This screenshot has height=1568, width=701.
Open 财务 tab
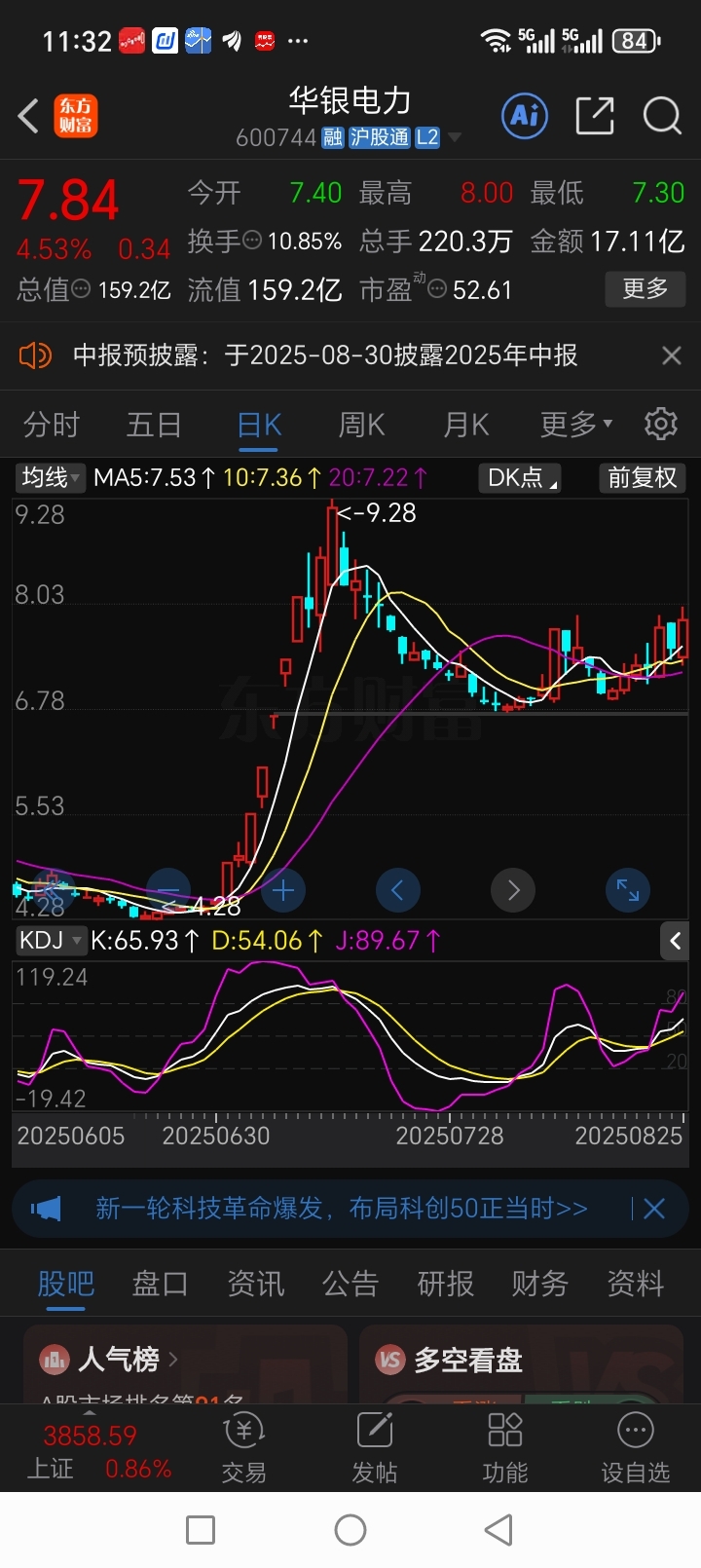point(540,1285)
